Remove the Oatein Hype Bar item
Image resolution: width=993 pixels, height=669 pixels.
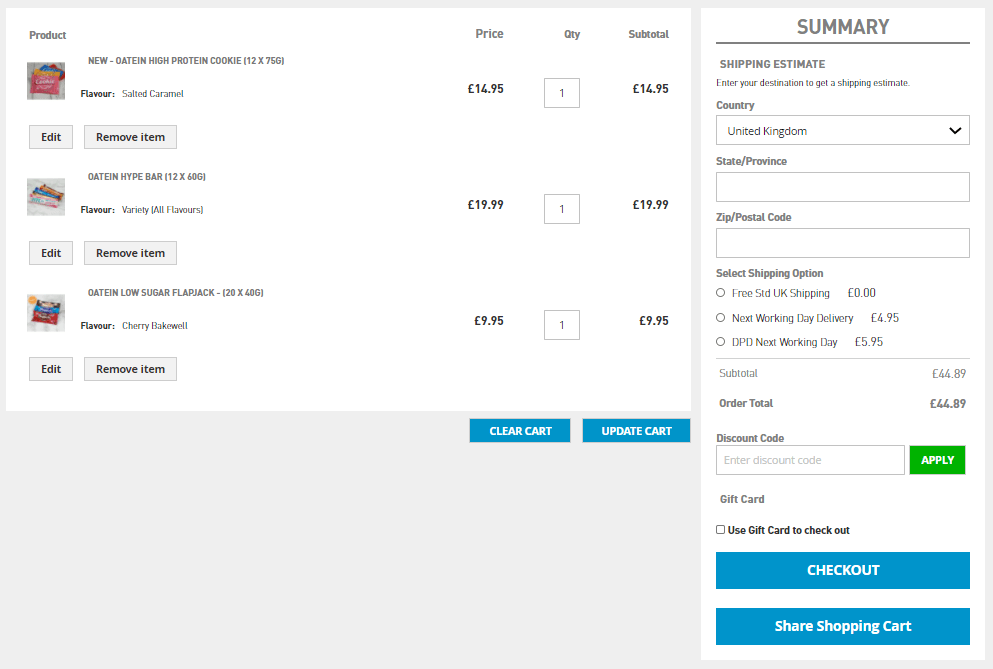tap(130, 253)
